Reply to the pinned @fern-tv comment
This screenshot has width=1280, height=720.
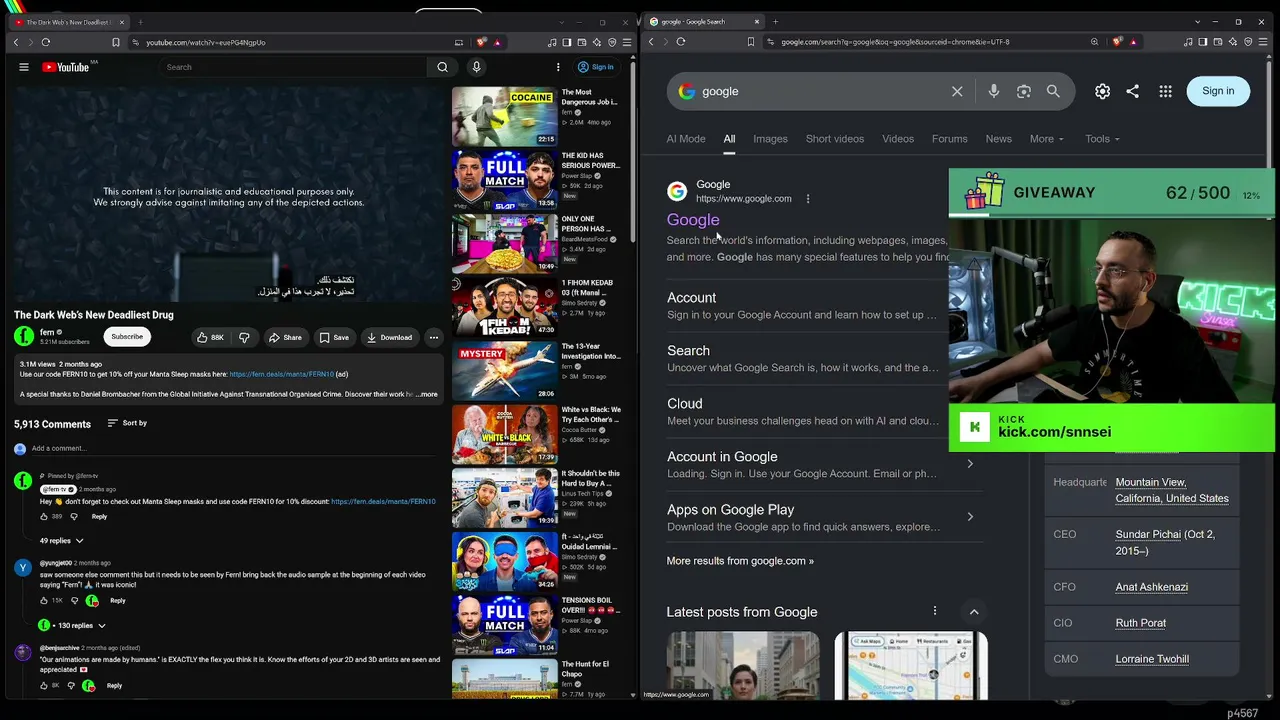(x=99, y=517)
